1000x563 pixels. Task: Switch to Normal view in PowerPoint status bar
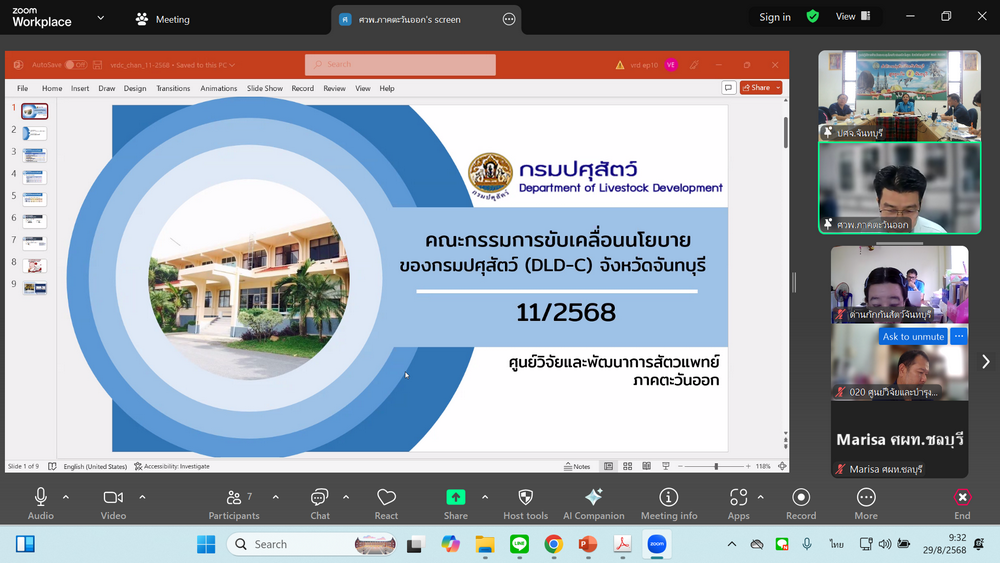(608, 466)
